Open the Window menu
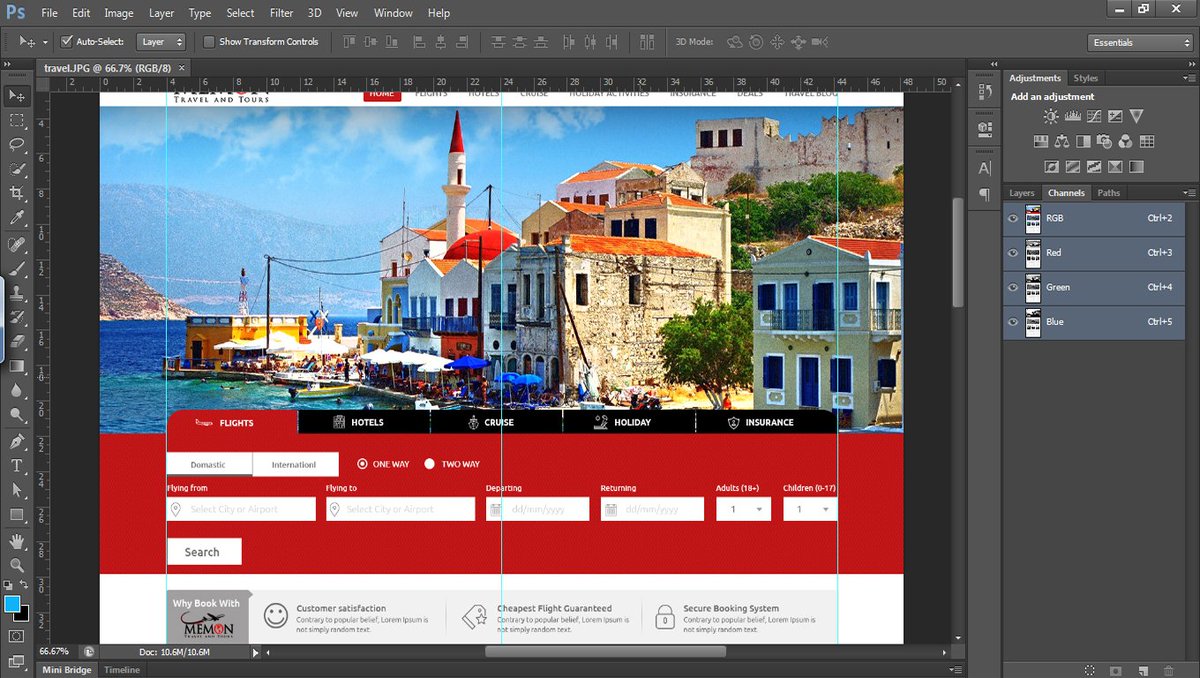The height and width of the screenshot is (678, 1200). pyautogui.click(x=393, y=13)
